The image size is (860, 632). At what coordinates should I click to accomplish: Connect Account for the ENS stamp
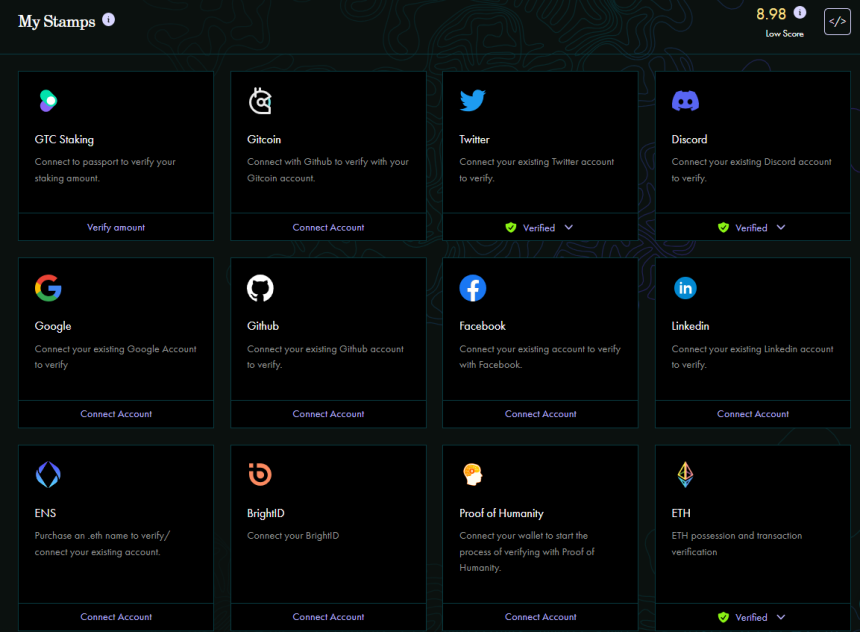pyautogui.click(x=116, y=617)
